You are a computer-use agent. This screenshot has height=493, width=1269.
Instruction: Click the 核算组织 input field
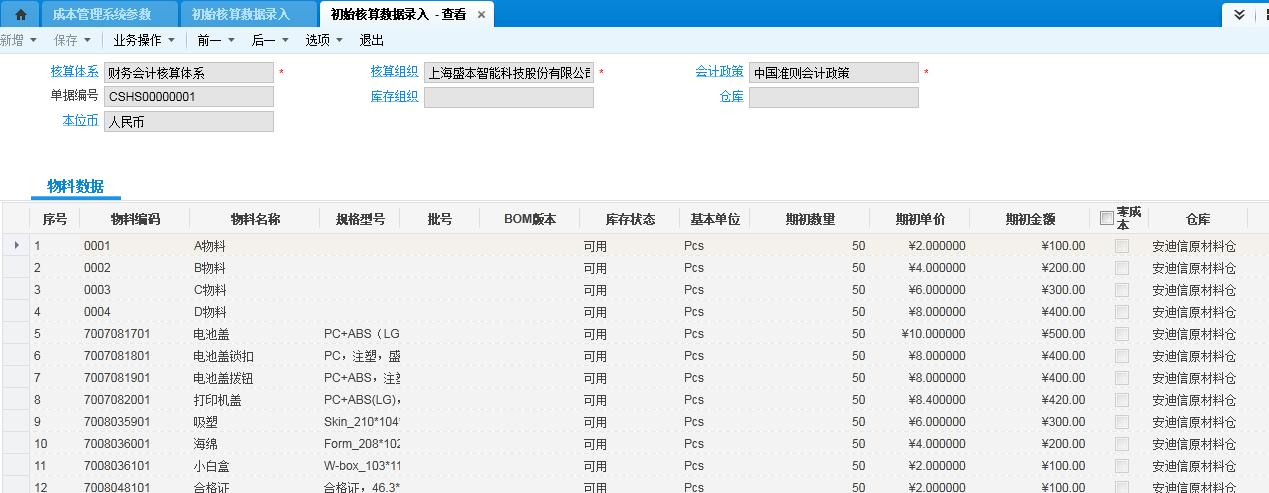pyautogui.click(x=508, y=73)
